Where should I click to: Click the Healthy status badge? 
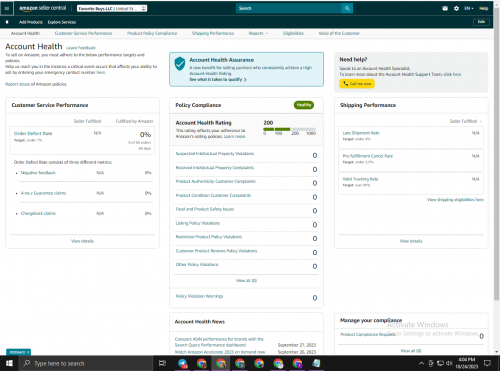[x=304, y=105]
